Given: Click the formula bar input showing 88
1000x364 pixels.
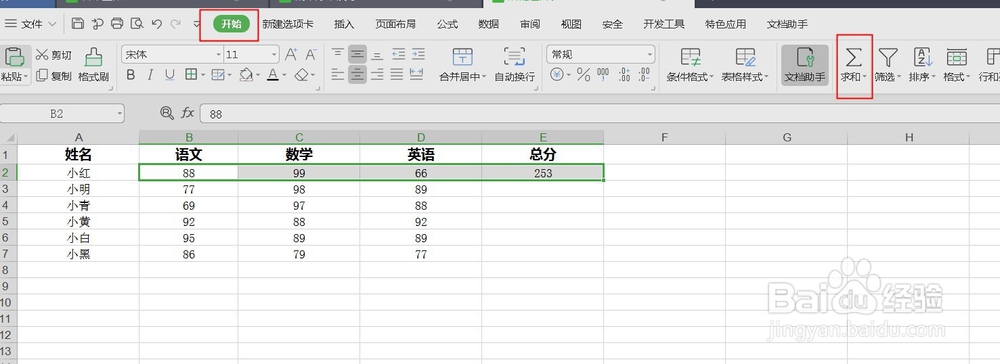Looking at the screenshot, I should pyautogui.click(x=599, y=114).
